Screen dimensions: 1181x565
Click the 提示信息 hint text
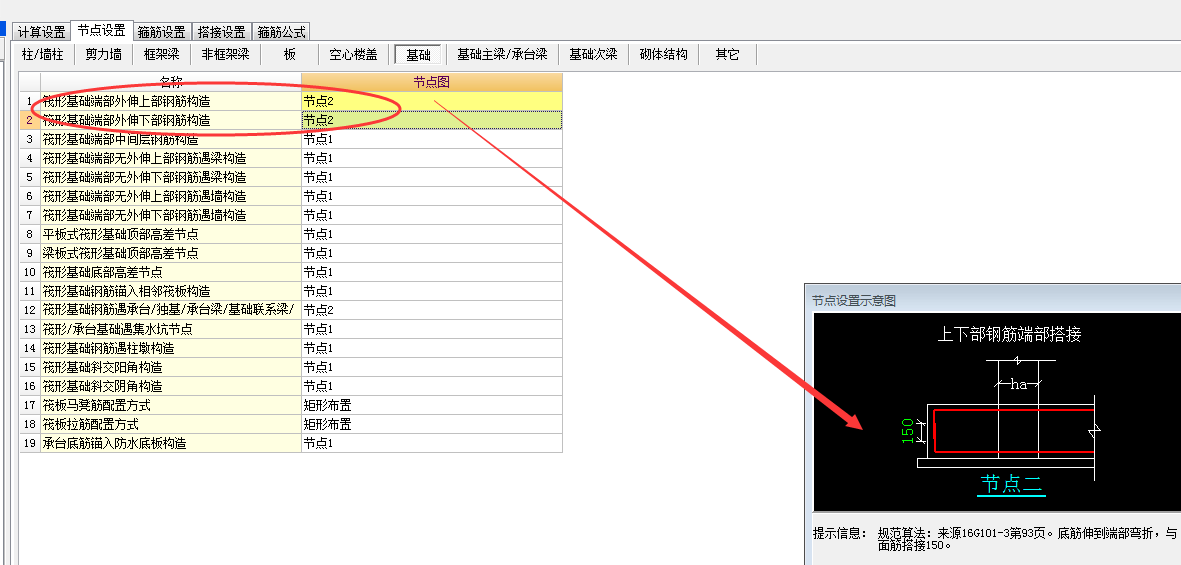[840, 533]
